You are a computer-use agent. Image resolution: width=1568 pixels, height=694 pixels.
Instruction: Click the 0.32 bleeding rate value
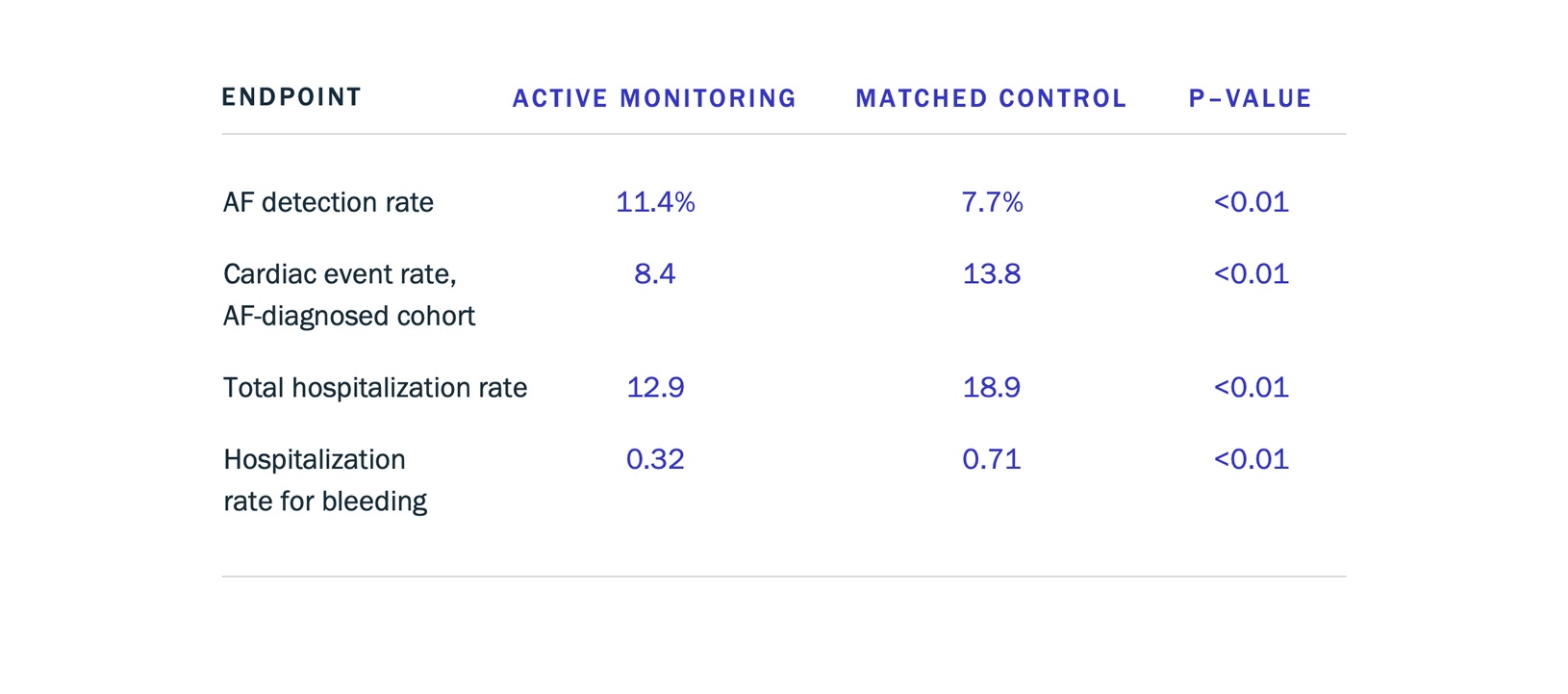point(655,459)
